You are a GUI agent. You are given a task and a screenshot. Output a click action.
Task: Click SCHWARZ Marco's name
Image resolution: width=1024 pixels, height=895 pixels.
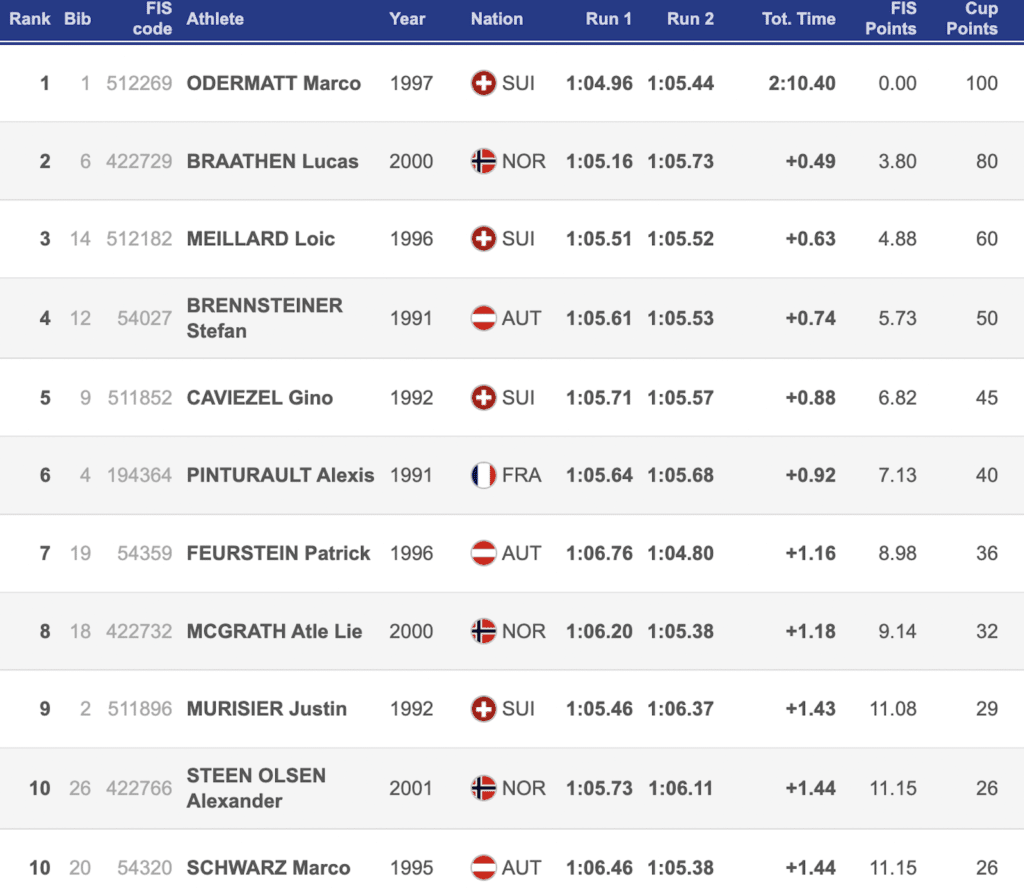tap(268, 867)
